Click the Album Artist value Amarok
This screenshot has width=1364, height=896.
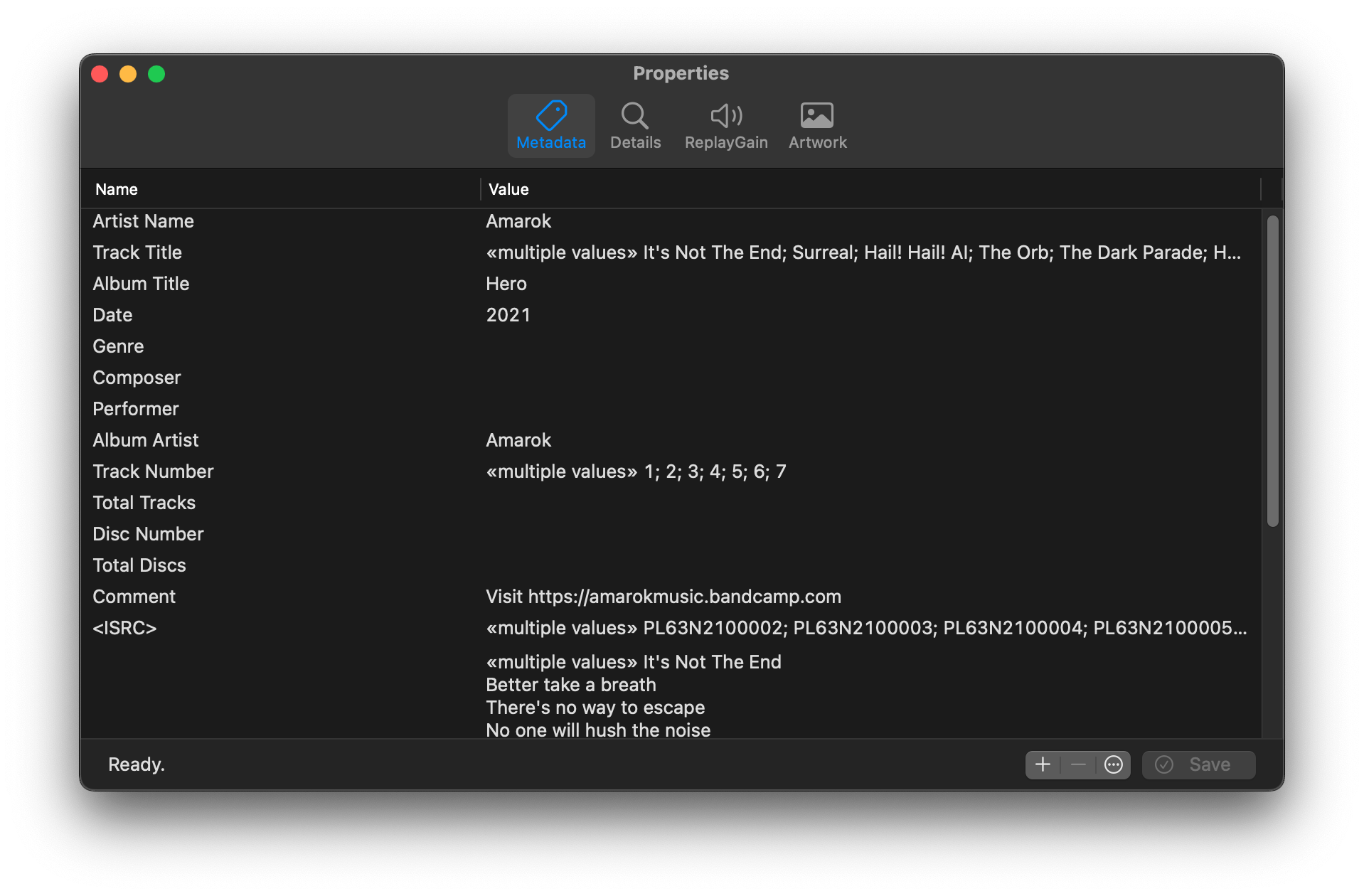point(518,440)
